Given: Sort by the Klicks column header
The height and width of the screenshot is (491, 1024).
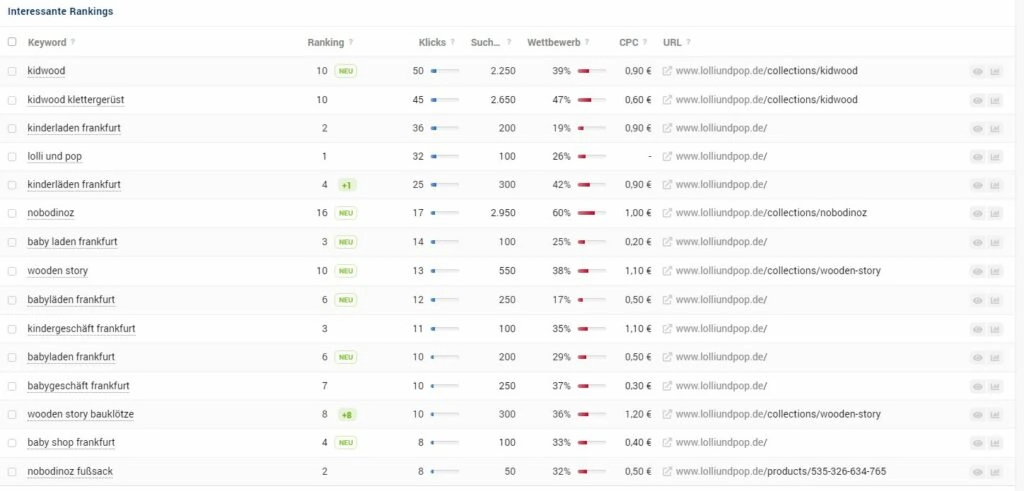Looking at the screenshot, I should (432, 42).
